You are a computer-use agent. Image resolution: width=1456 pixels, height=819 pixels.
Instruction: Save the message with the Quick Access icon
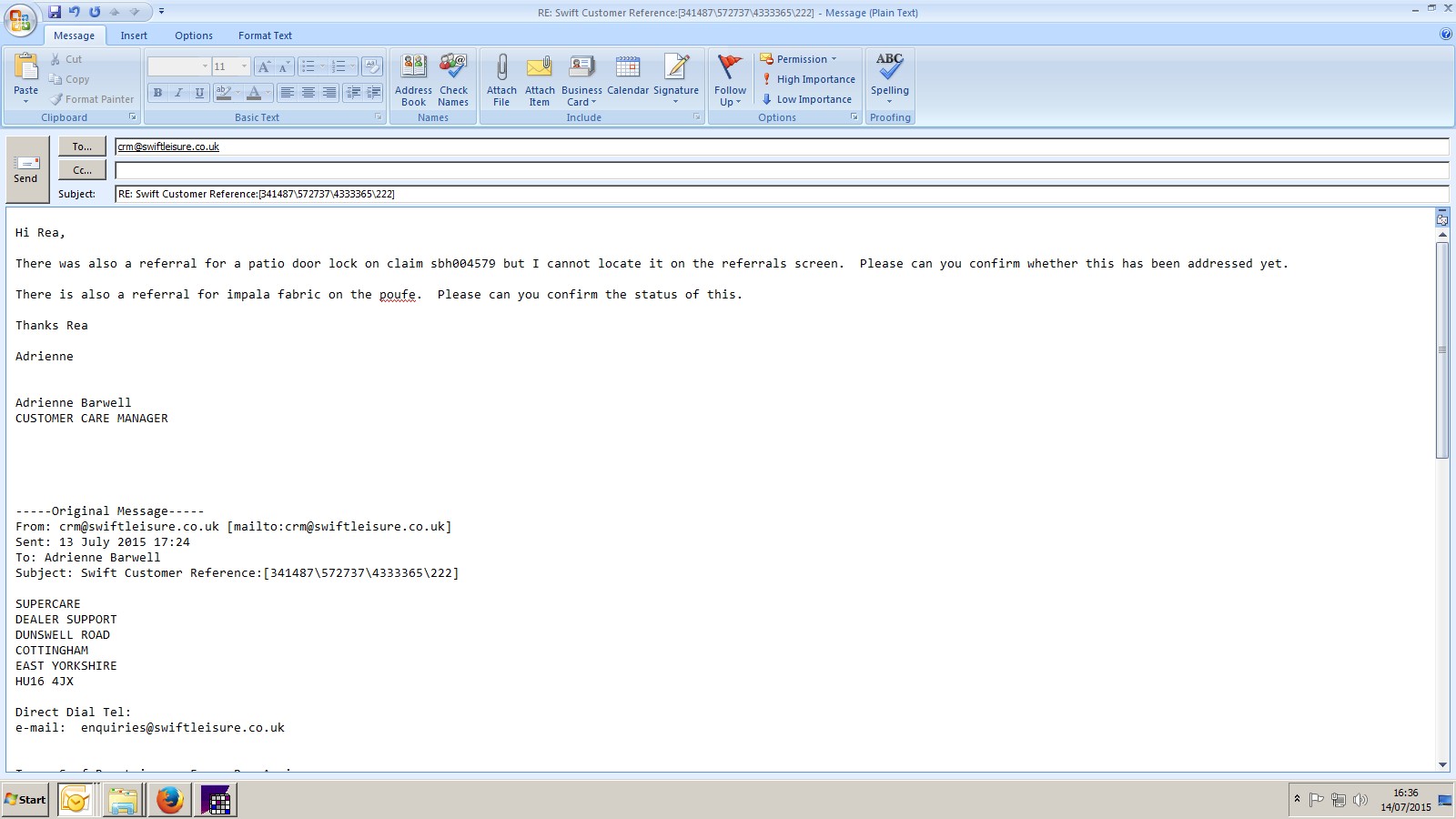coord(55,12)
